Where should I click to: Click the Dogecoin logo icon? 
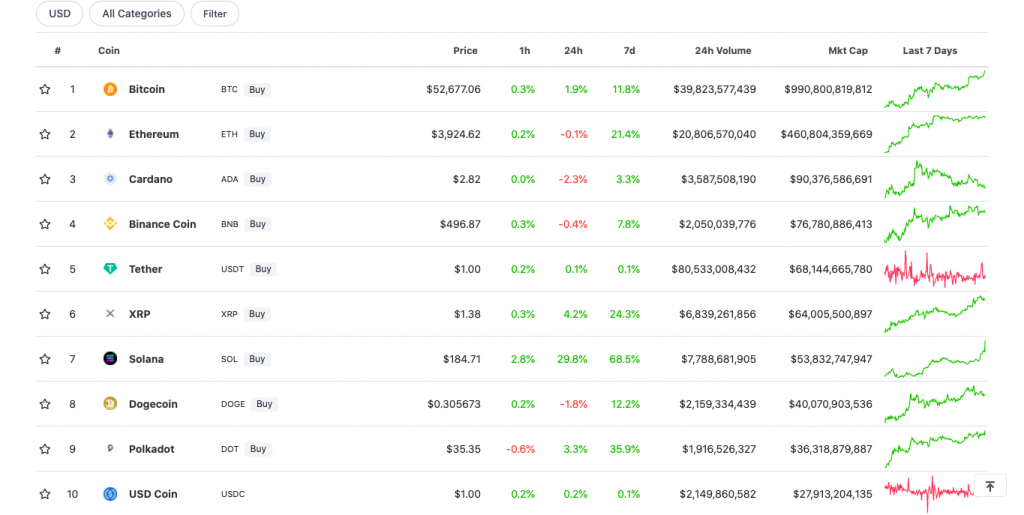pos(110,404)
